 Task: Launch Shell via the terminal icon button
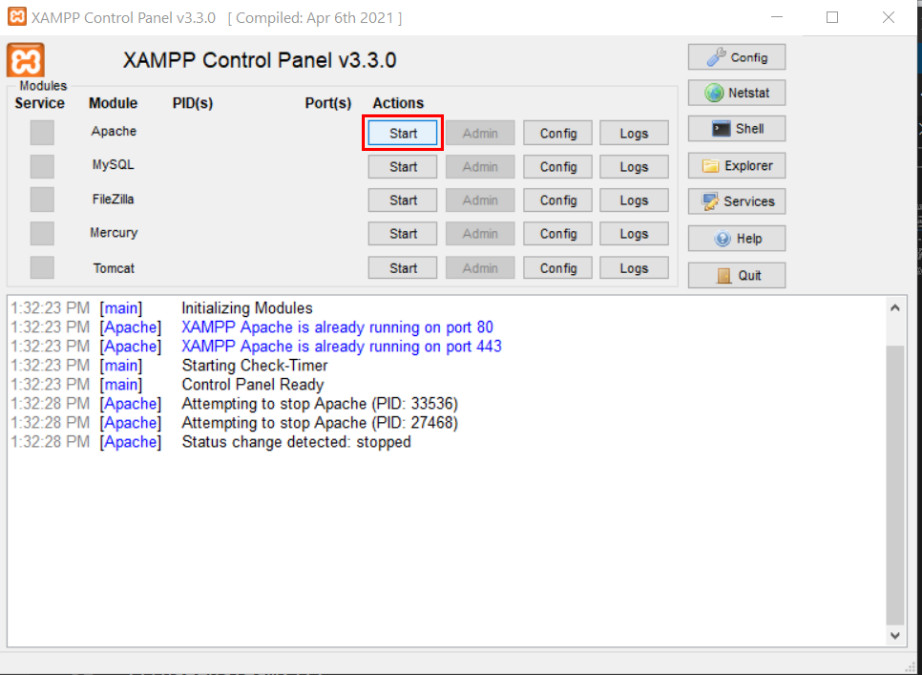tap(737, 128)
